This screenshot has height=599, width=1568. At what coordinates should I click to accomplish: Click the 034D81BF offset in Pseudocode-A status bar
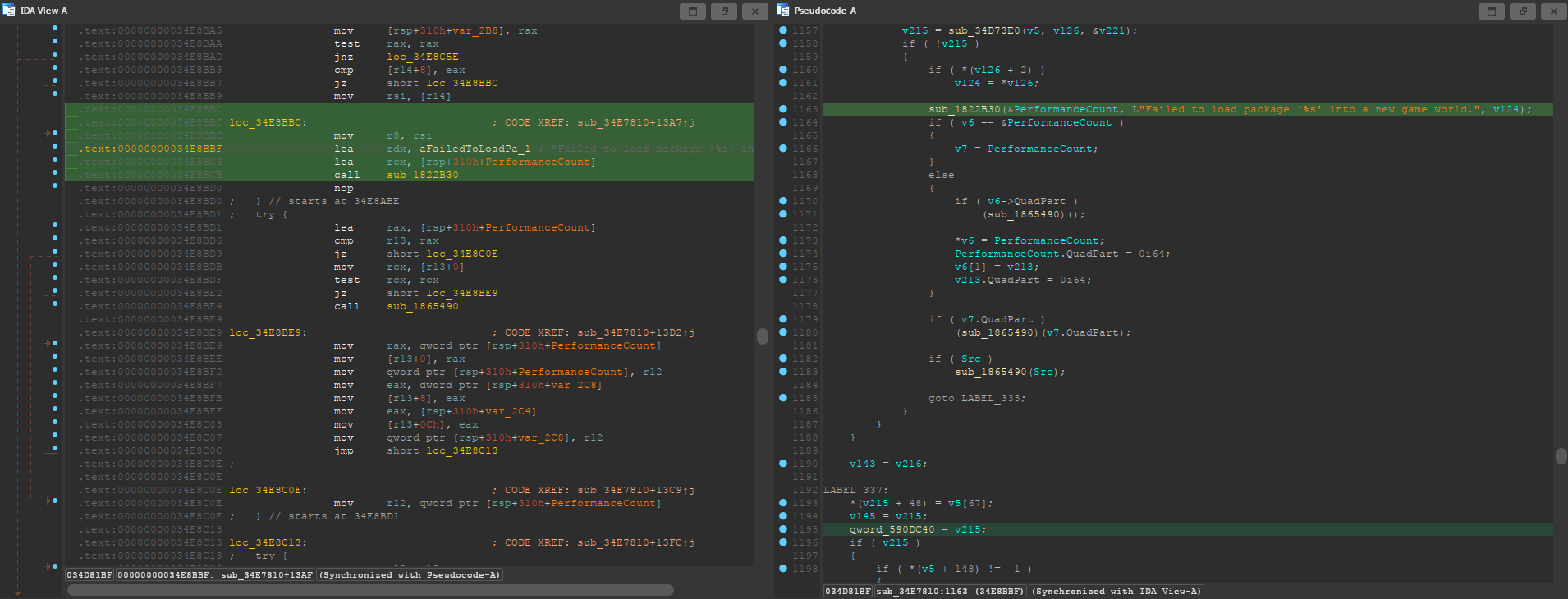(848, 591)
